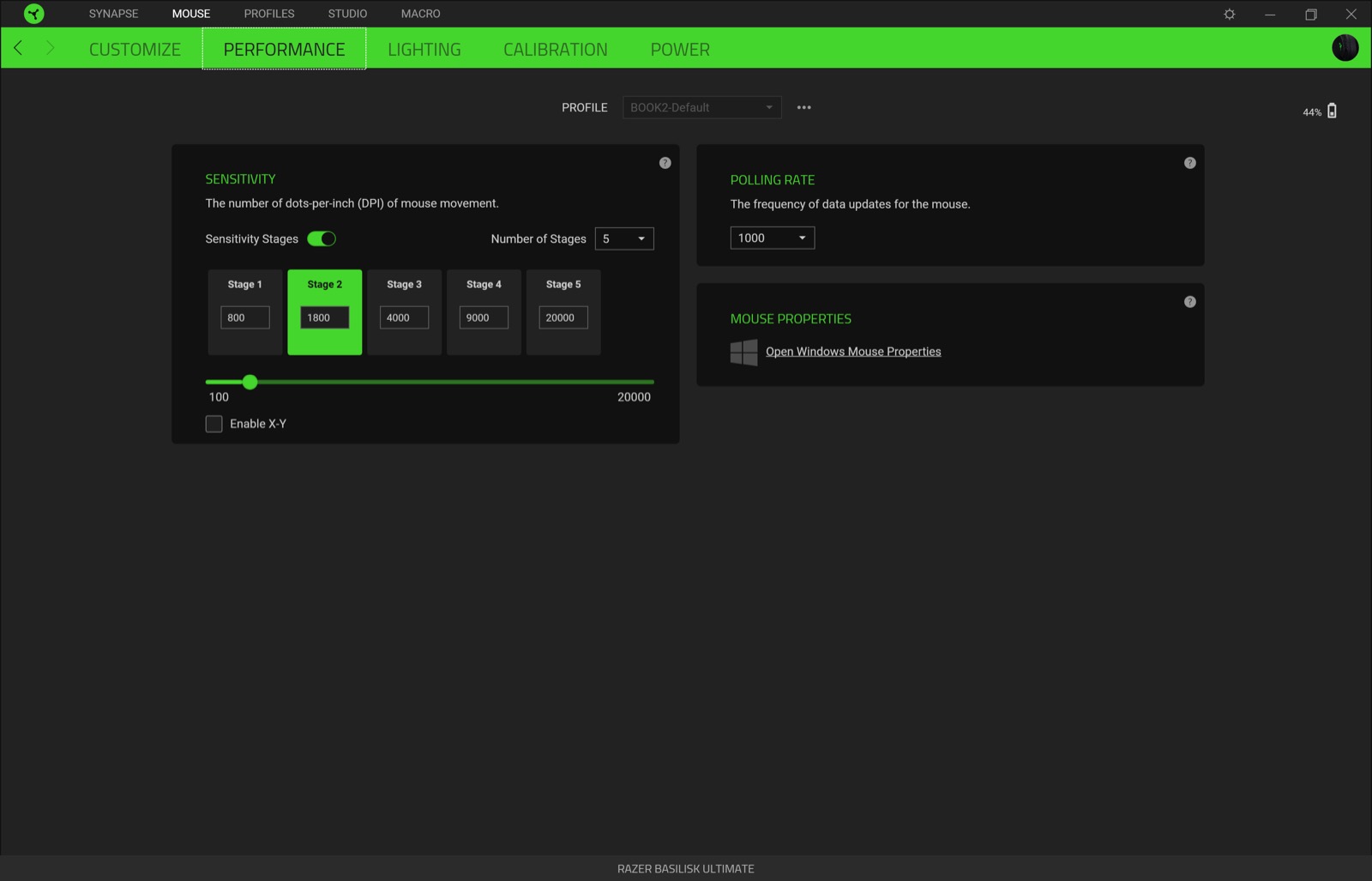
Task: Click the Mouse Properties help icon
Action: coord(1189,302)
